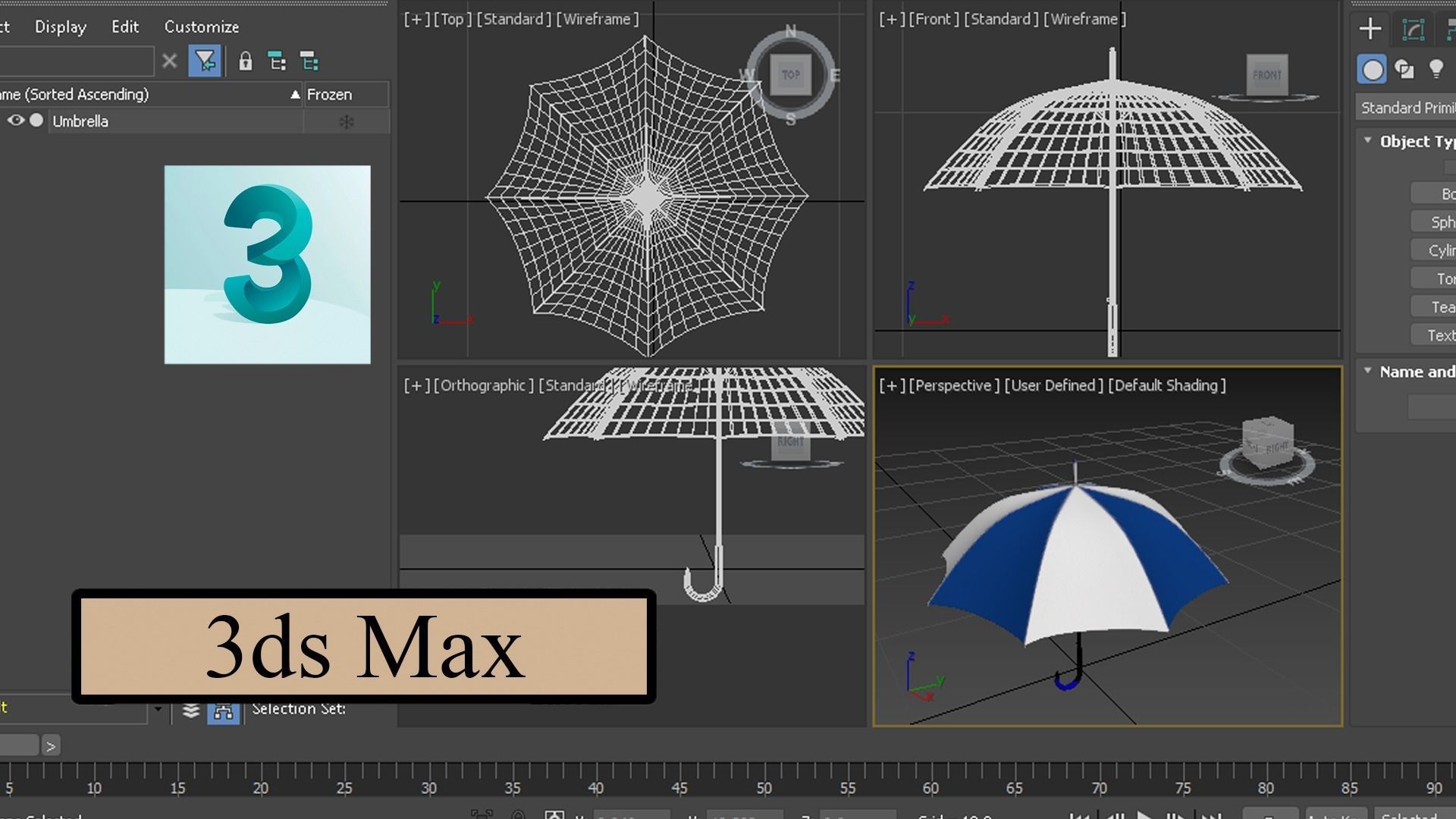Open the [+] menu of the Front viewport

point(893,19)
